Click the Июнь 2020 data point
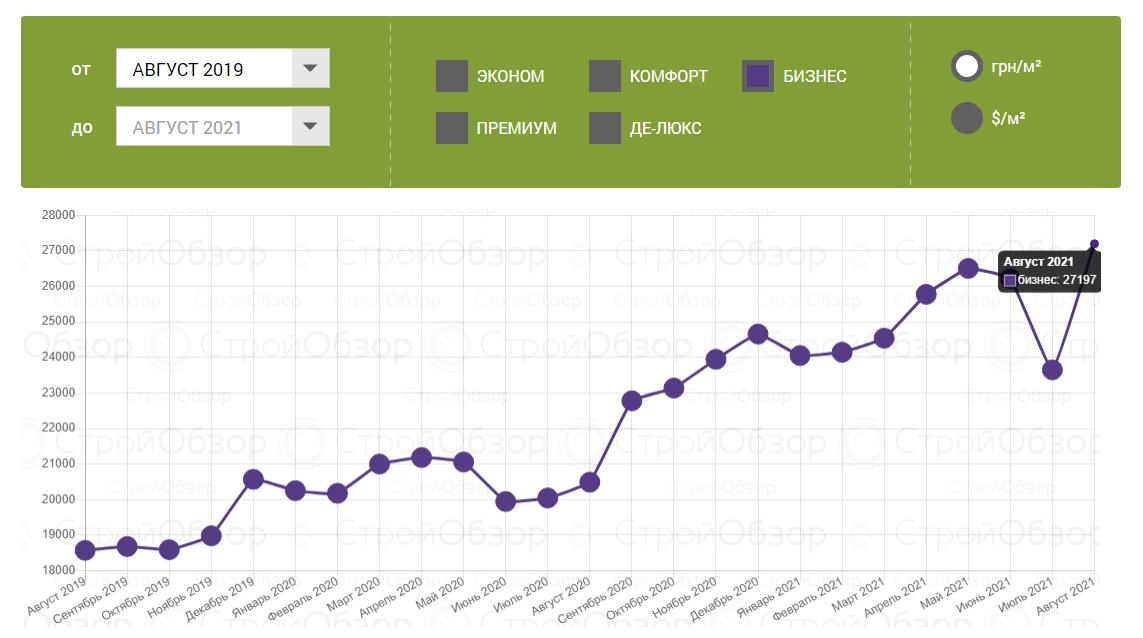1143x638 pixels. pyautogui.click(x=506, y=501)
